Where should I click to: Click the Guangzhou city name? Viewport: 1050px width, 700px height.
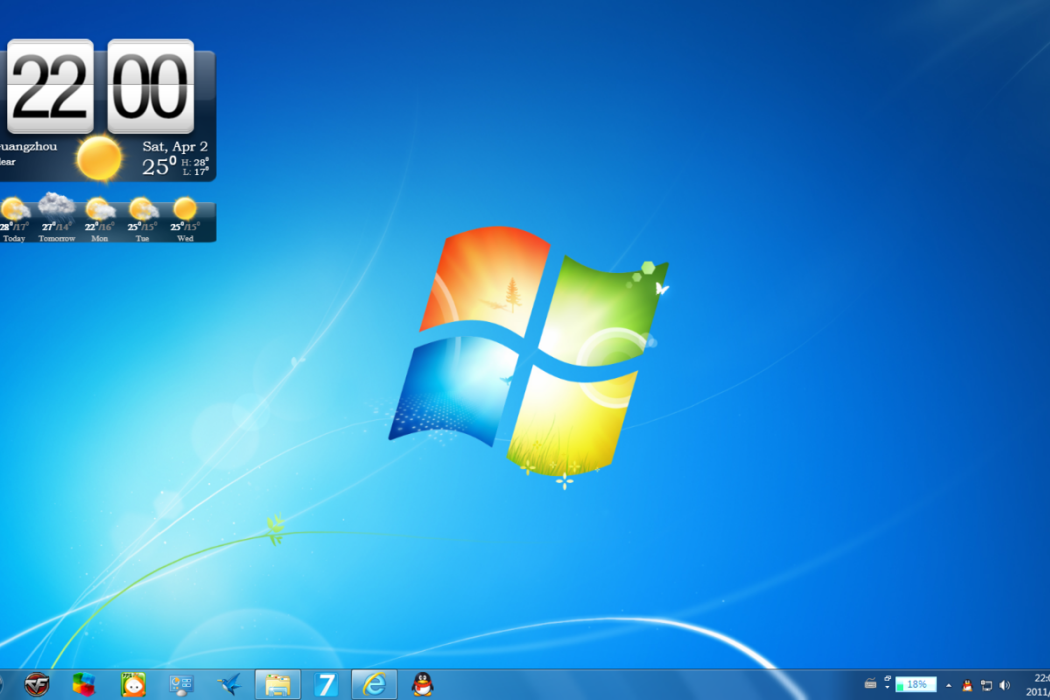[x=28, y=146]
